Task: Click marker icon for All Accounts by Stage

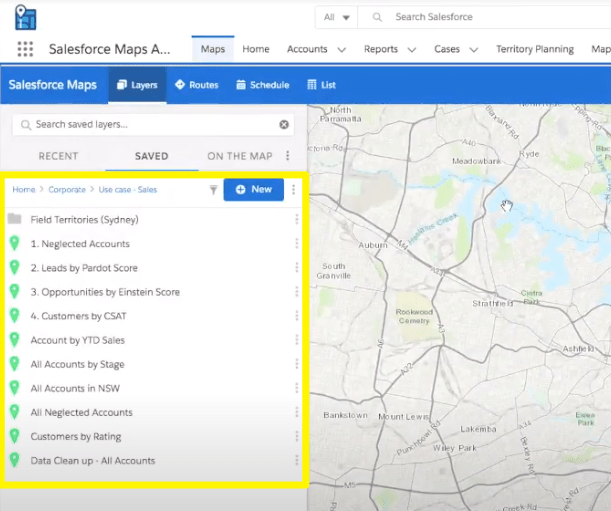Action: (x=14, y=364)
